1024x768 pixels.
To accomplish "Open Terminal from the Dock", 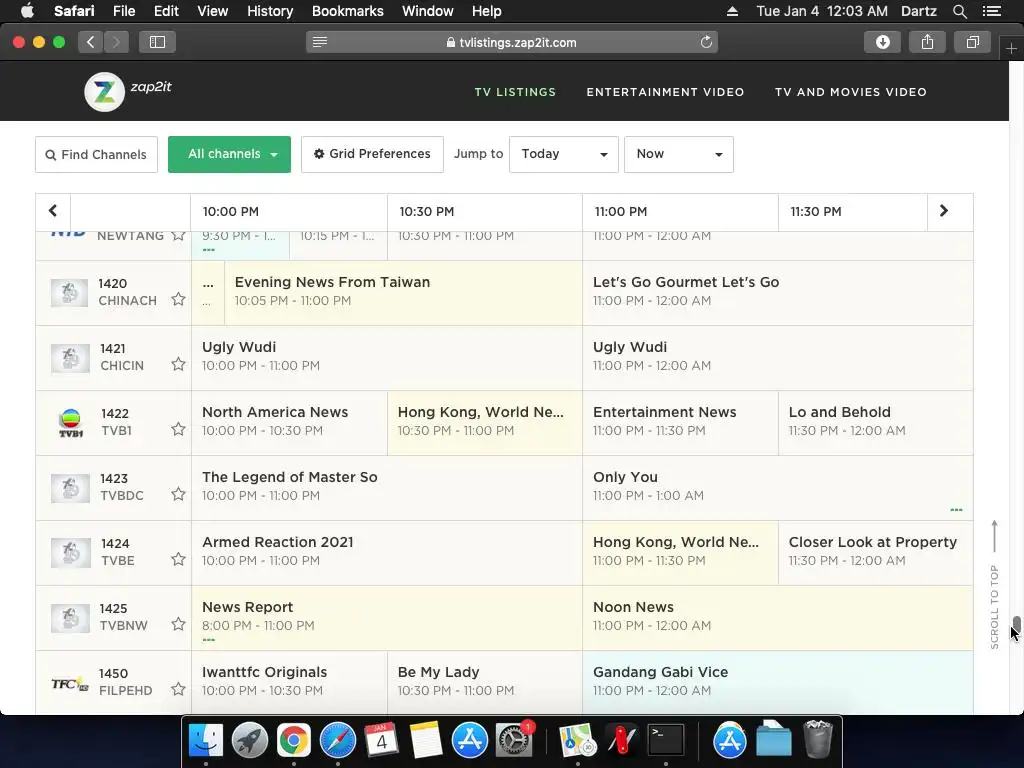I will click(x=665, y=741).
